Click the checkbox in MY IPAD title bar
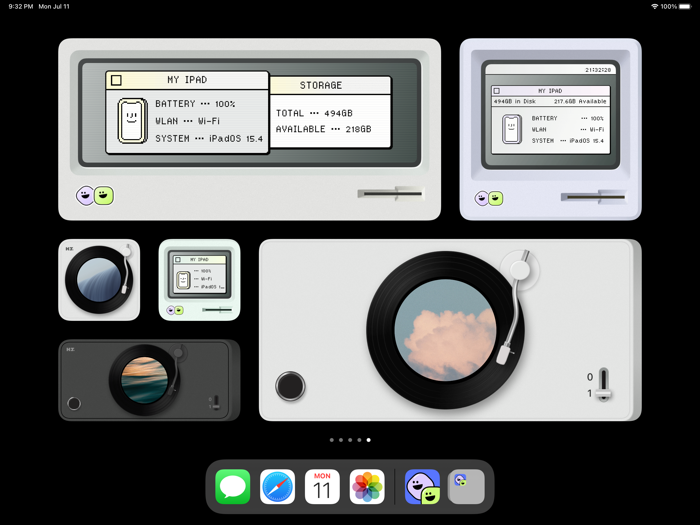This screenshot has width=700, height=525. pyautogui.click(x=116, y=80)
